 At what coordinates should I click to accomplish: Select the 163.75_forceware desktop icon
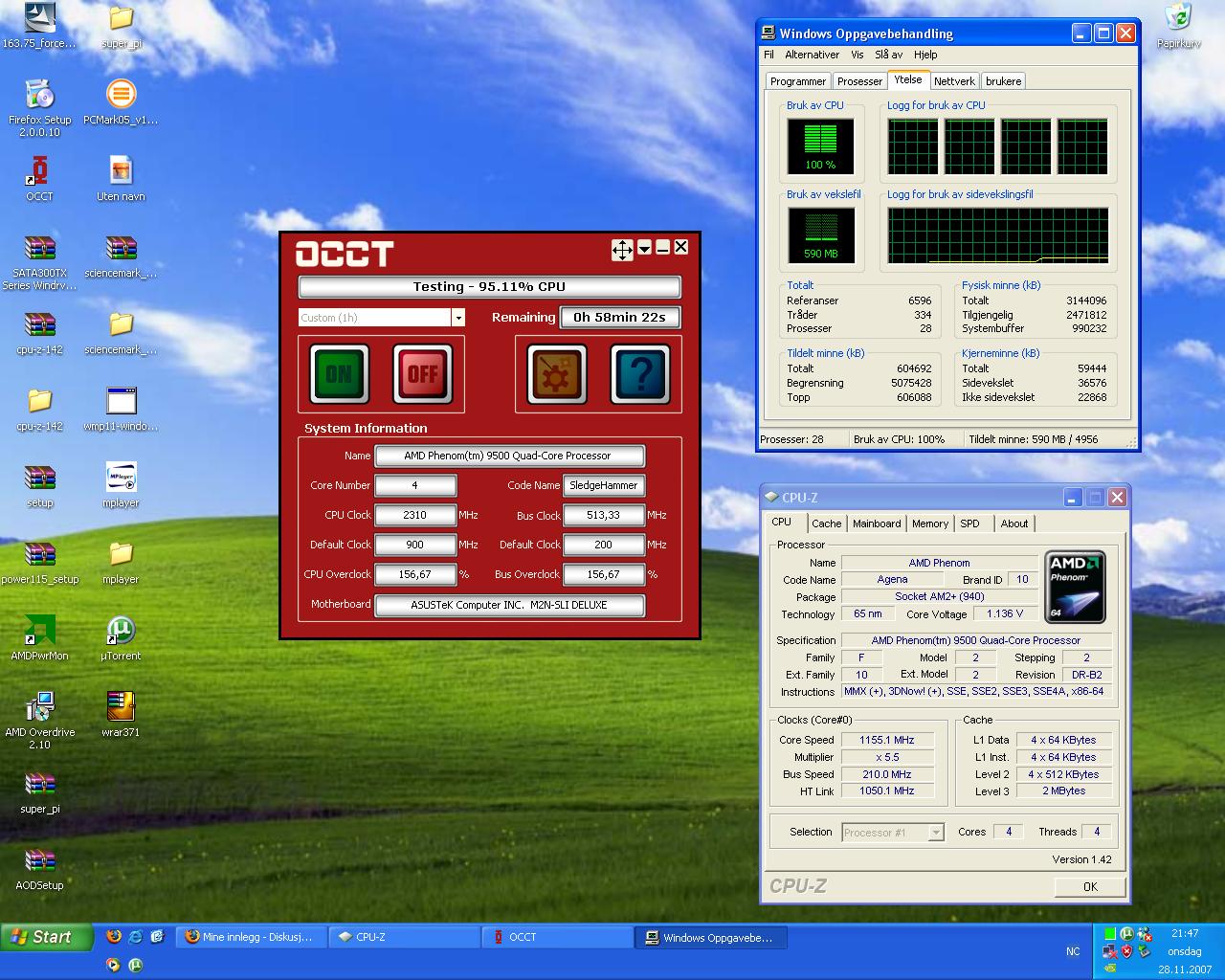pos(39,26)
